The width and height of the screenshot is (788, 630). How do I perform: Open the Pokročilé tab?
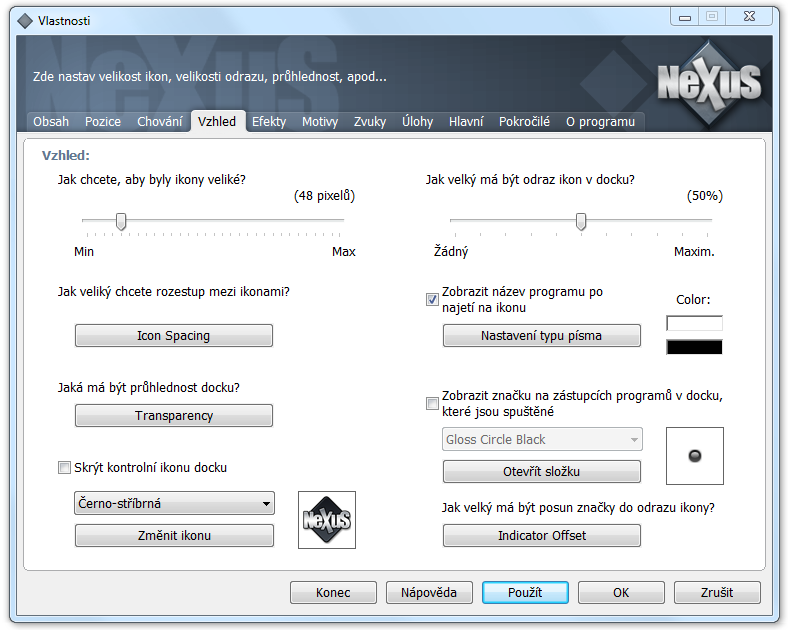coord(524,122)
